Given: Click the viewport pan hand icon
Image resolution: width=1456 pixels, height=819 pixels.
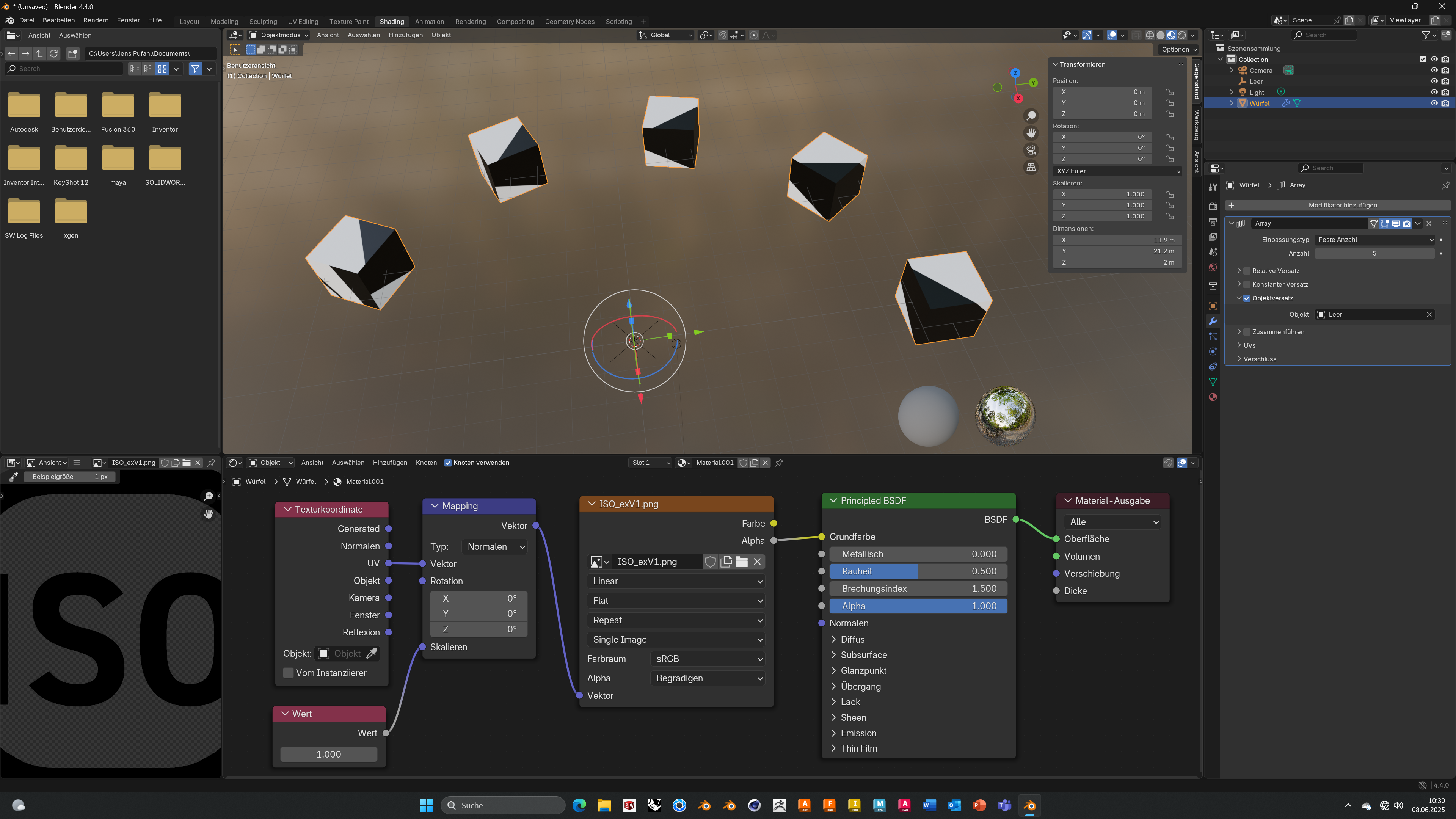Looking at the screenshot, I should pos(1031,133).
